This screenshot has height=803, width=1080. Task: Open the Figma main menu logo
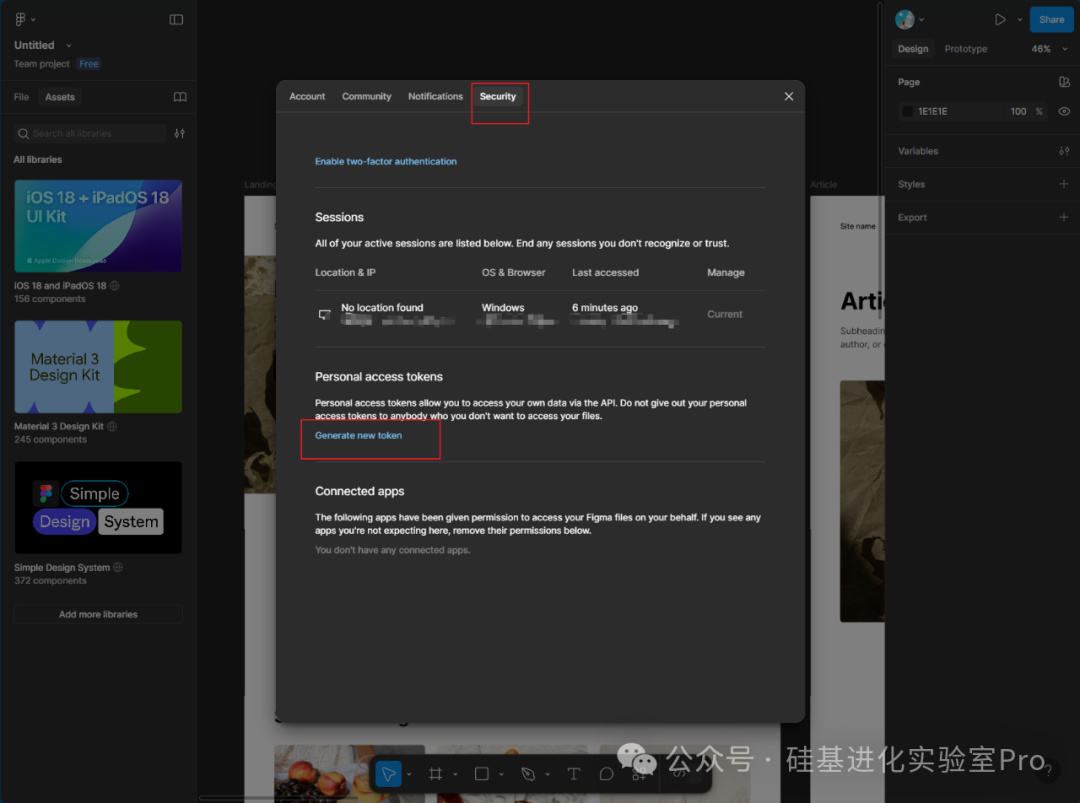pos(21,19)
